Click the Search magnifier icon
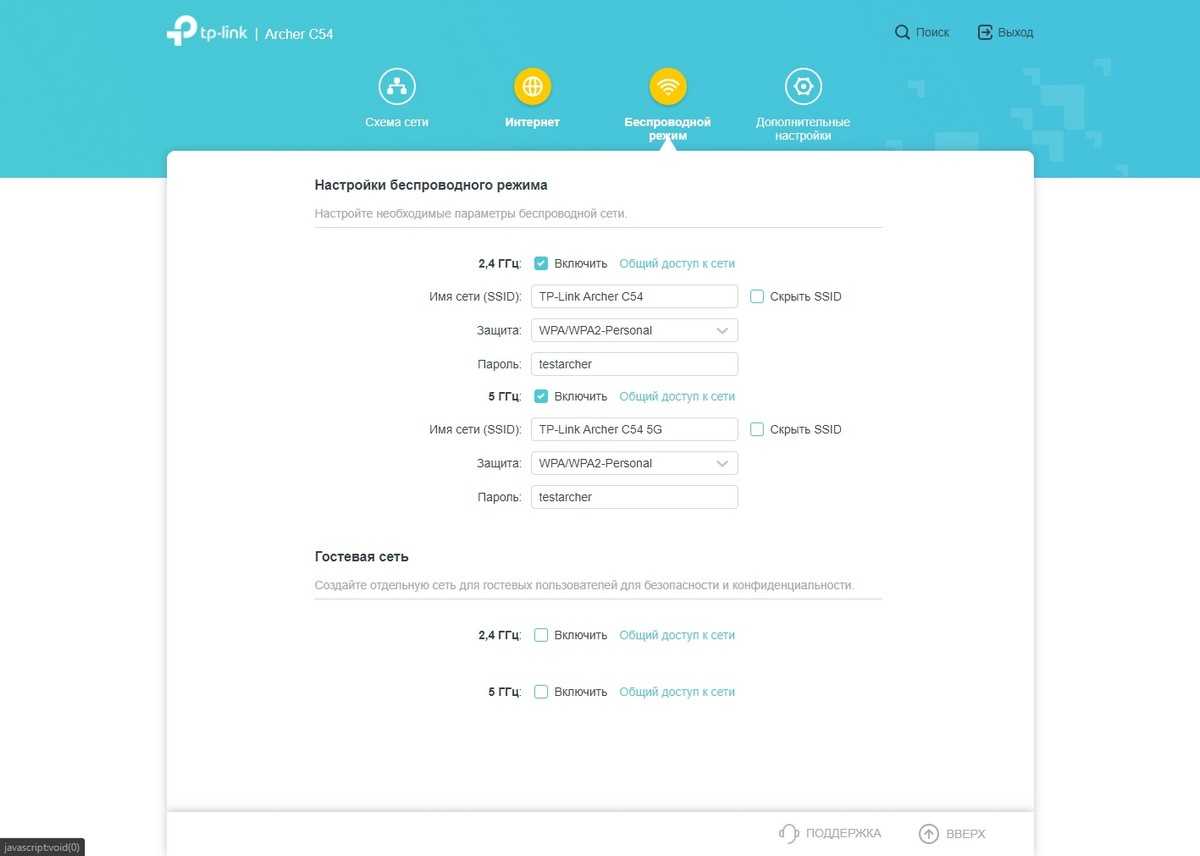The image size is (1200, 856). [902, 32]
